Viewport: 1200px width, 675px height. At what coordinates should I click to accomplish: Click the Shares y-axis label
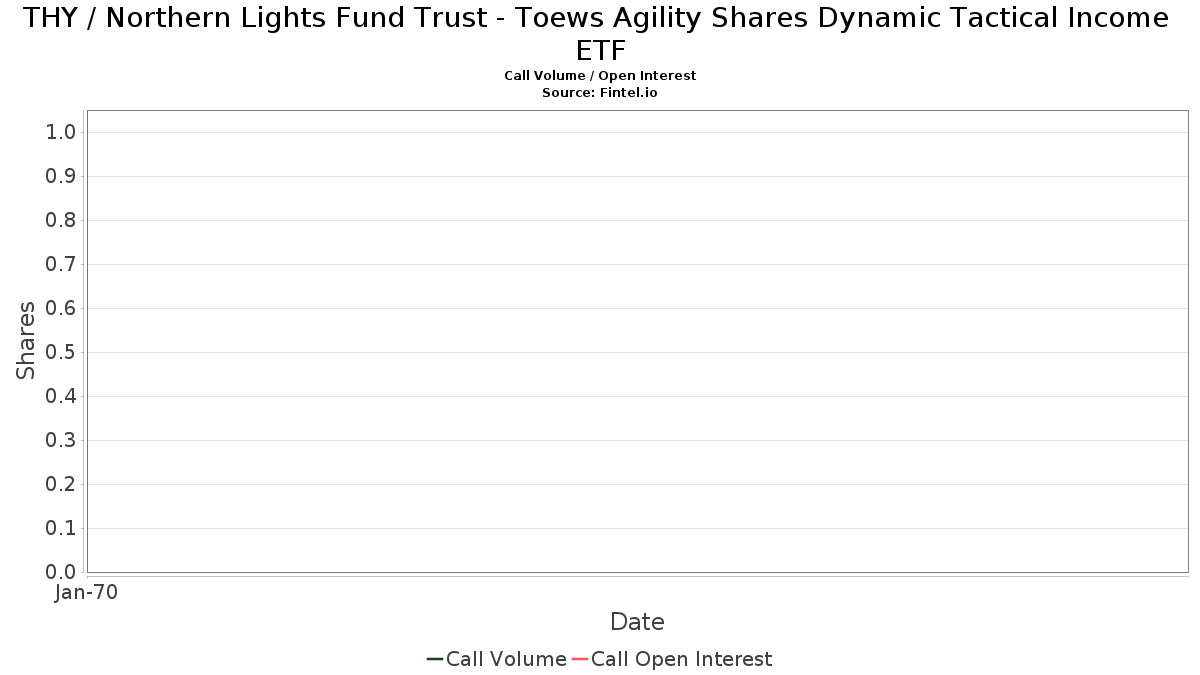[26, 340]
